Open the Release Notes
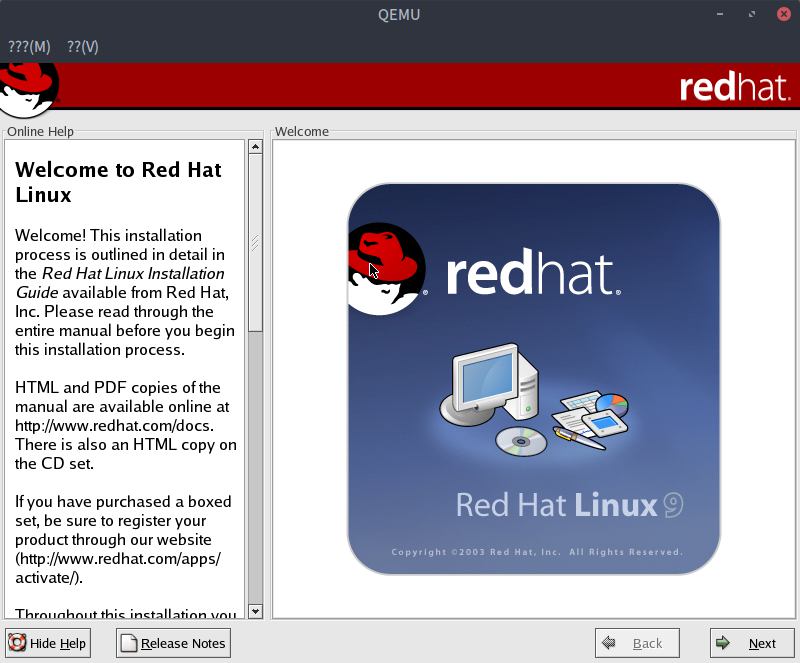Image resolution: width=800 pixels, height=663 pixels. [173, 643]
